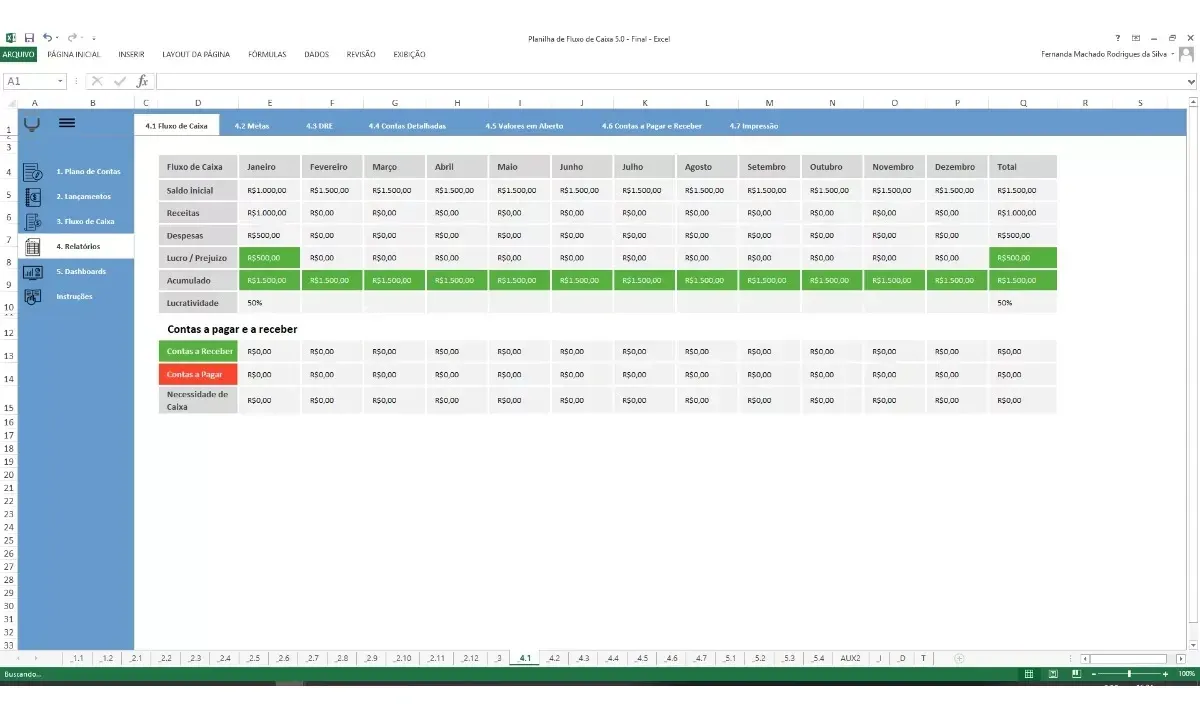This screenshot has height=718, width=1200.
Task: Save the workbook with the floppy disk icon
Action: [29, 38]
